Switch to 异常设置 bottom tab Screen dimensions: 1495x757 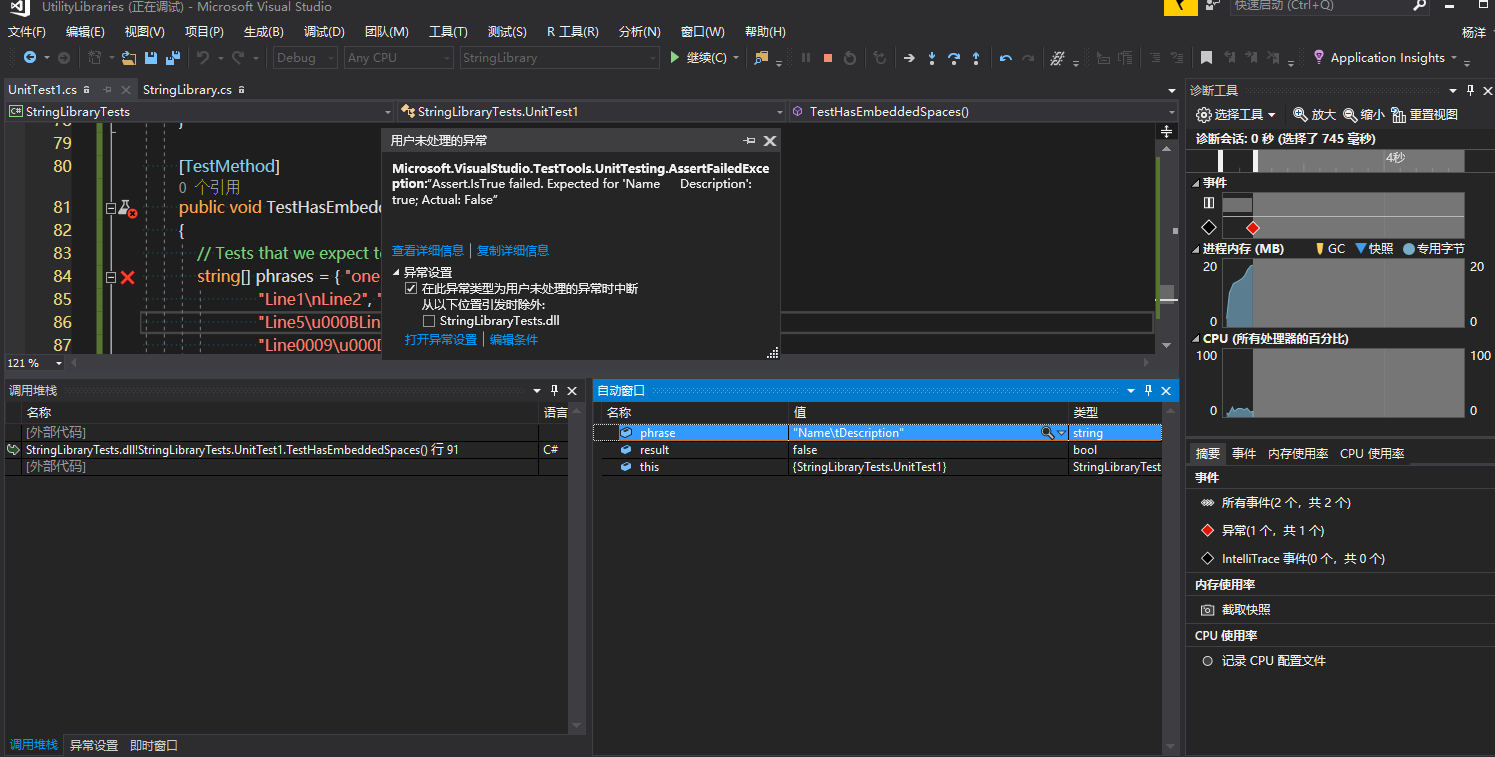pos(94,745)
